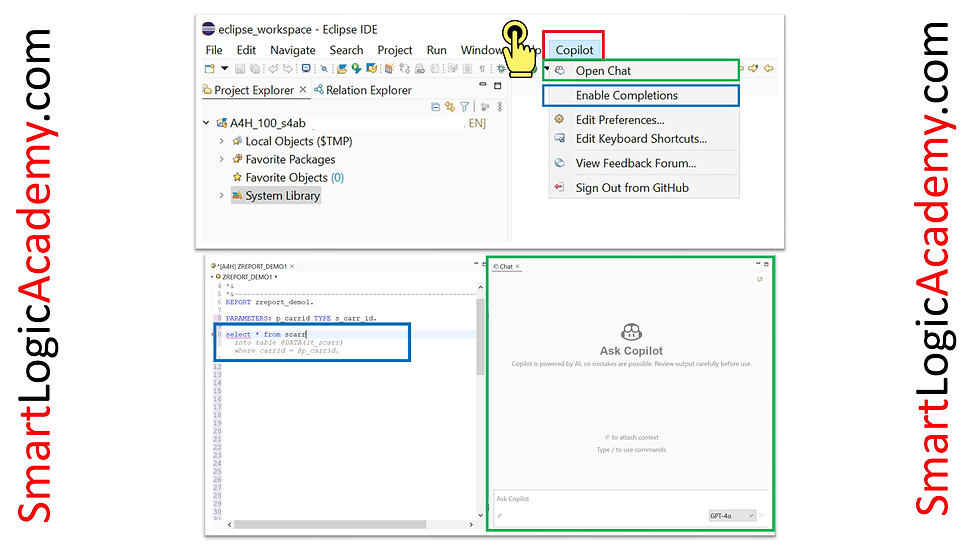980x551 pixels.
Task: Open the Copilot menu in menu bar
Action: pyautogui.click(x=574, y=50)
